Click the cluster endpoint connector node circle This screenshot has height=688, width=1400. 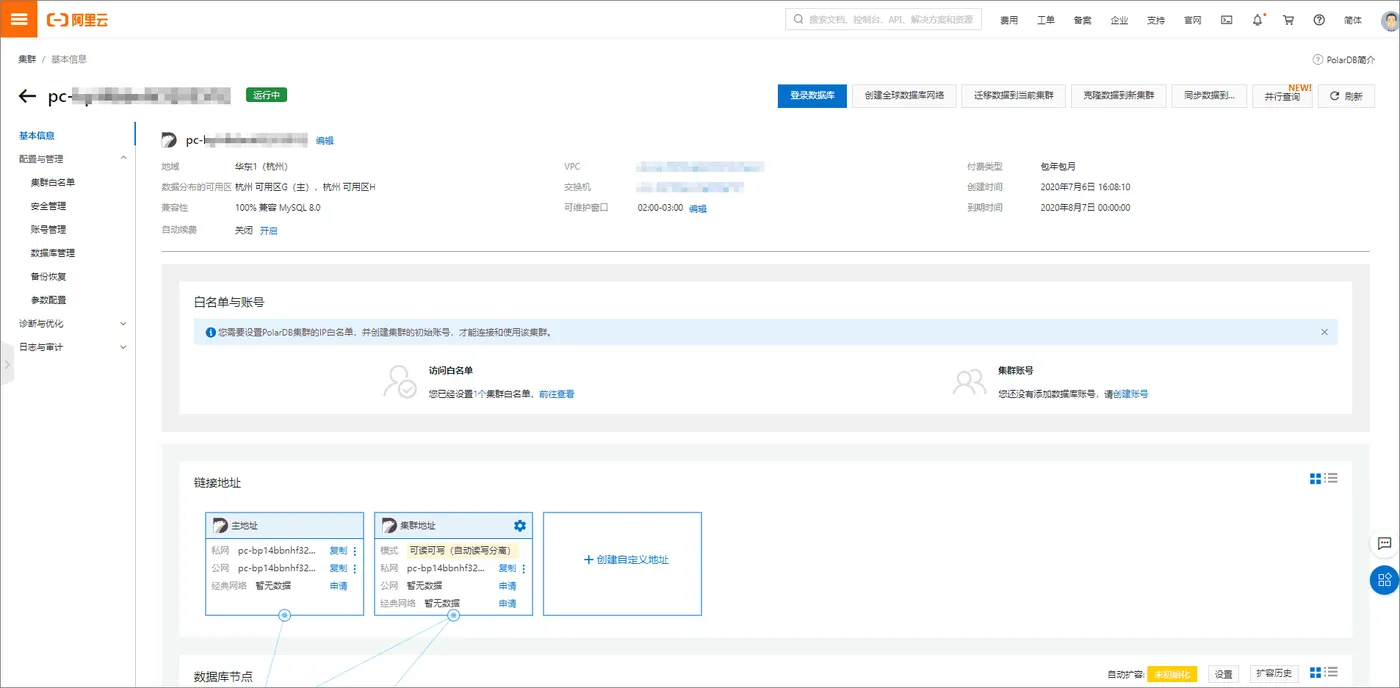pos(453,615)
